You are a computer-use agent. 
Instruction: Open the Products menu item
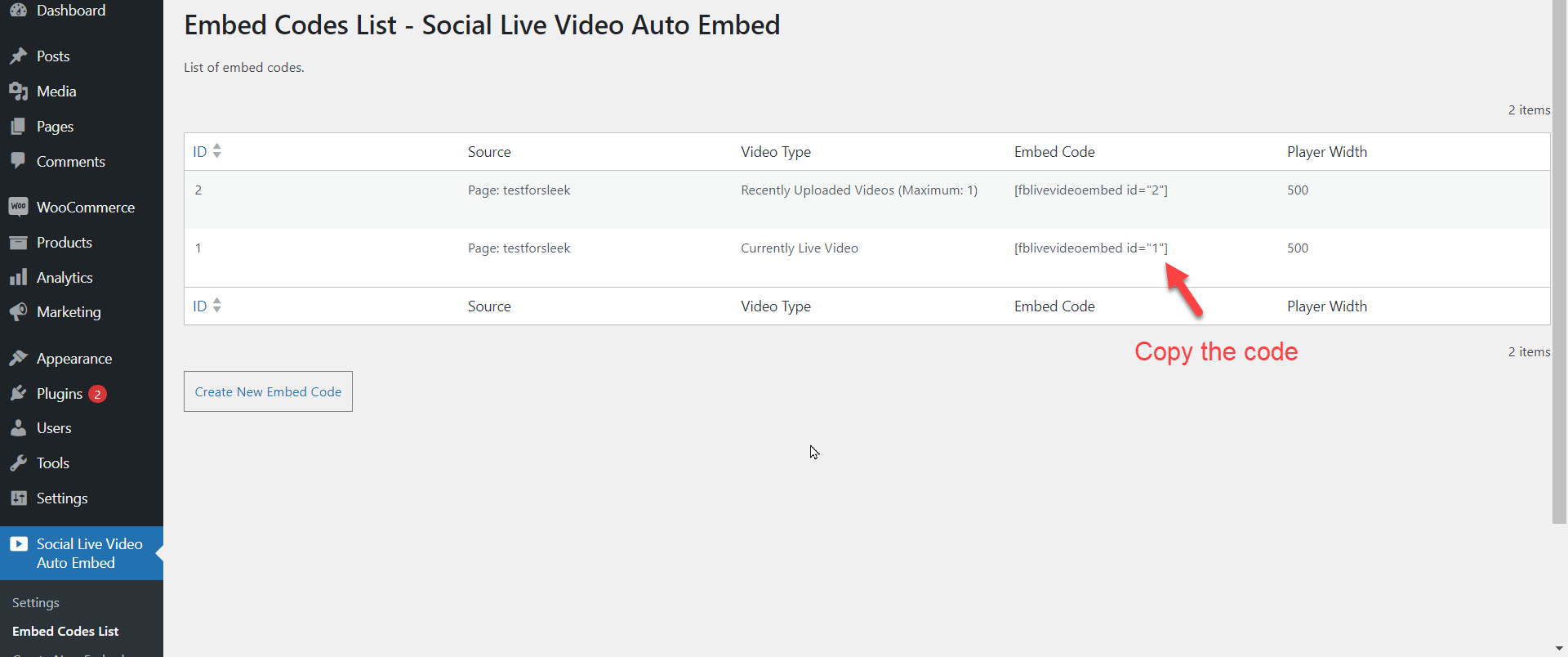64,243
